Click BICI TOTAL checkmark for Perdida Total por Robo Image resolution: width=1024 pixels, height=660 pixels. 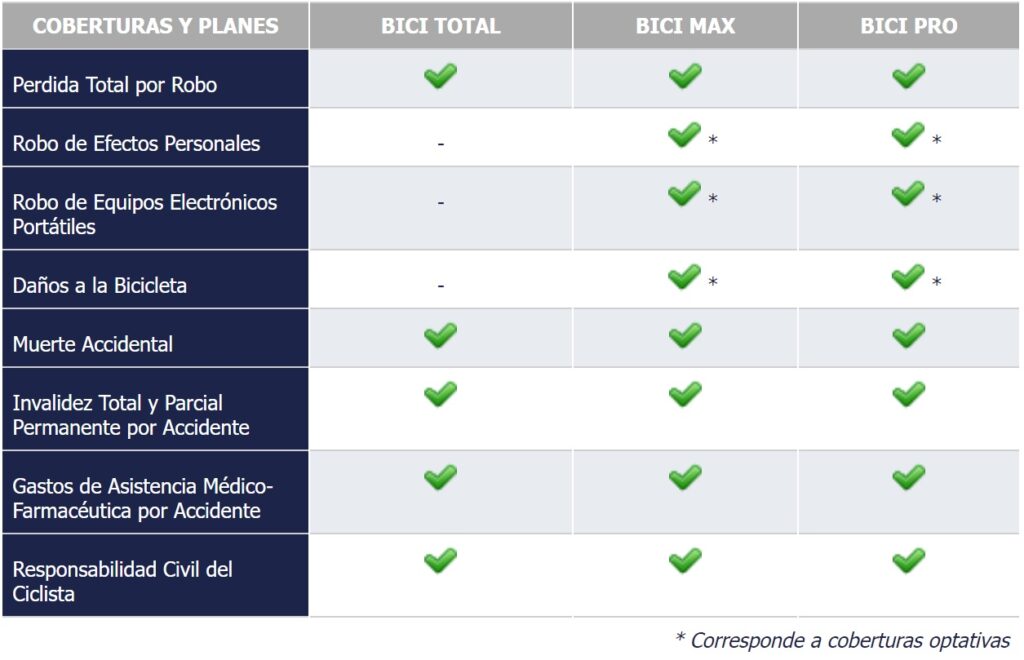point(440,76)
